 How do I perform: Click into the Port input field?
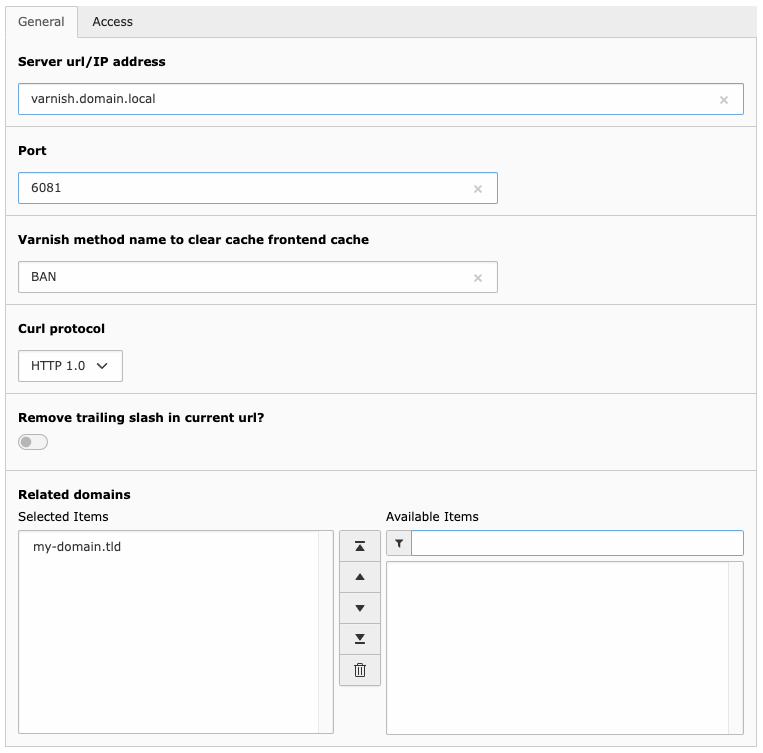258,188
